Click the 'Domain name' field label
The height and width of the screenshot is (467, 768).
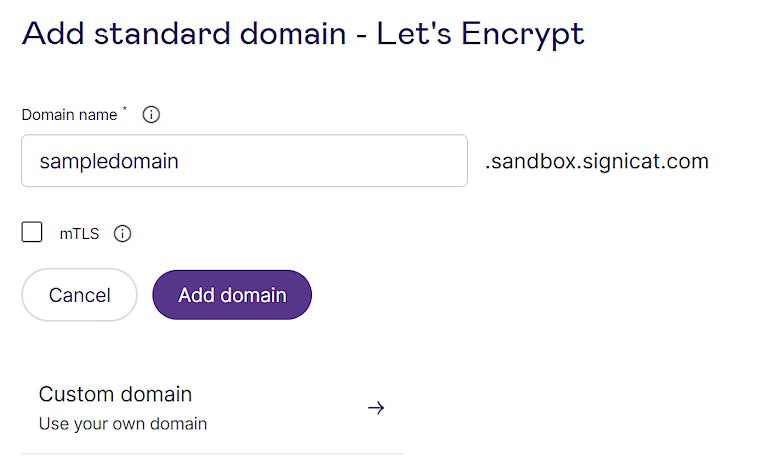pos(69,114)
